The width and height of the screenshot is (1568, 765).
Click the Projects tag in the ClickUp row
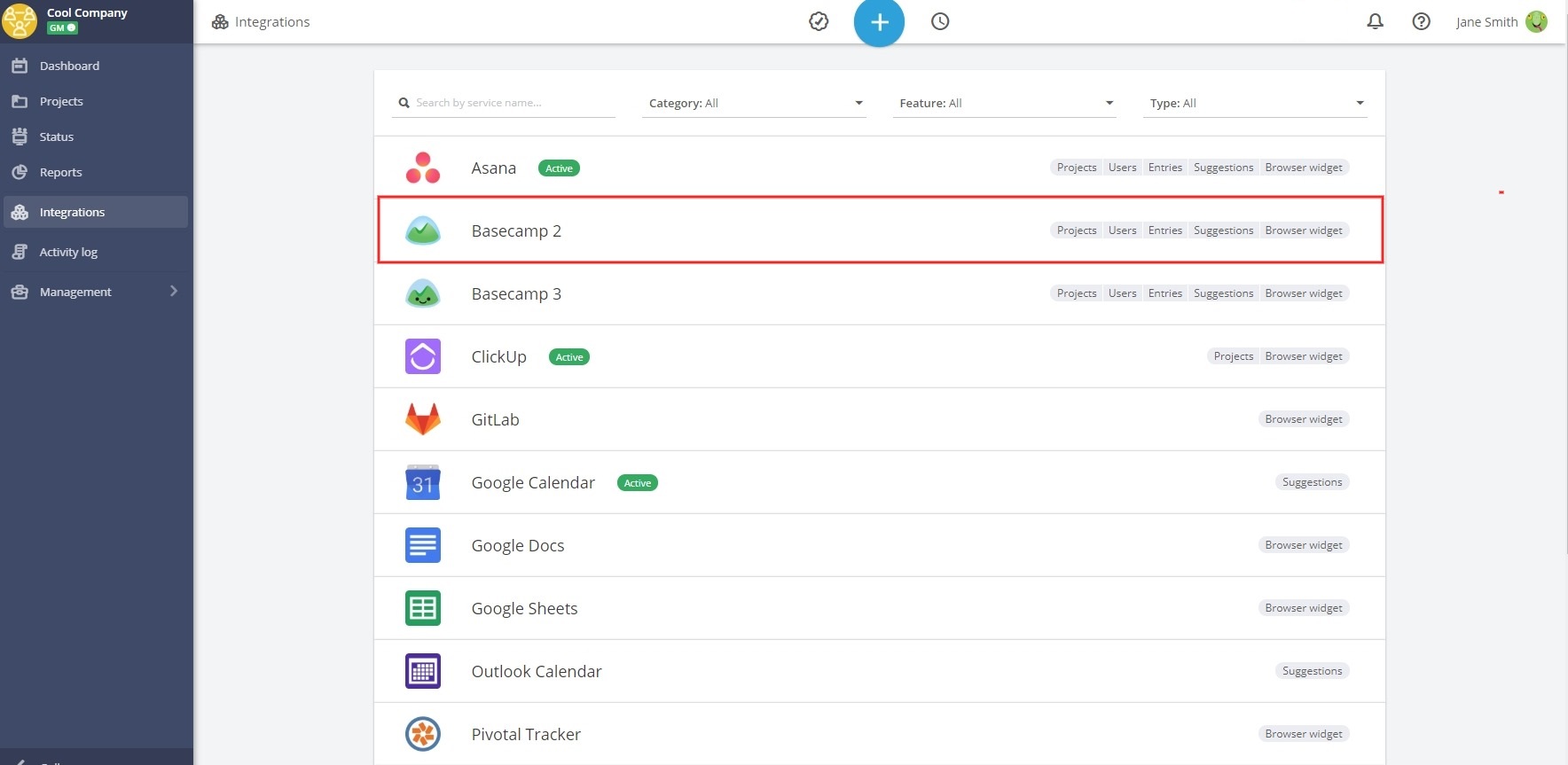coord(1234,356)
